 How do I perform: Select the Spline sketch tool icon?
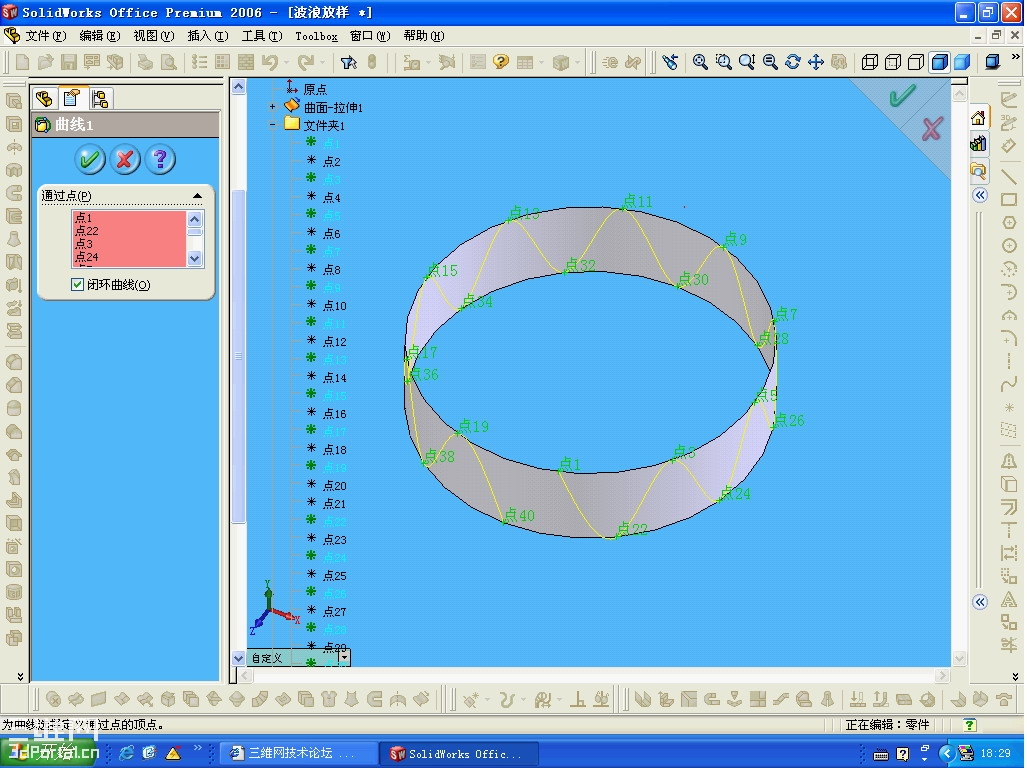1009,385
